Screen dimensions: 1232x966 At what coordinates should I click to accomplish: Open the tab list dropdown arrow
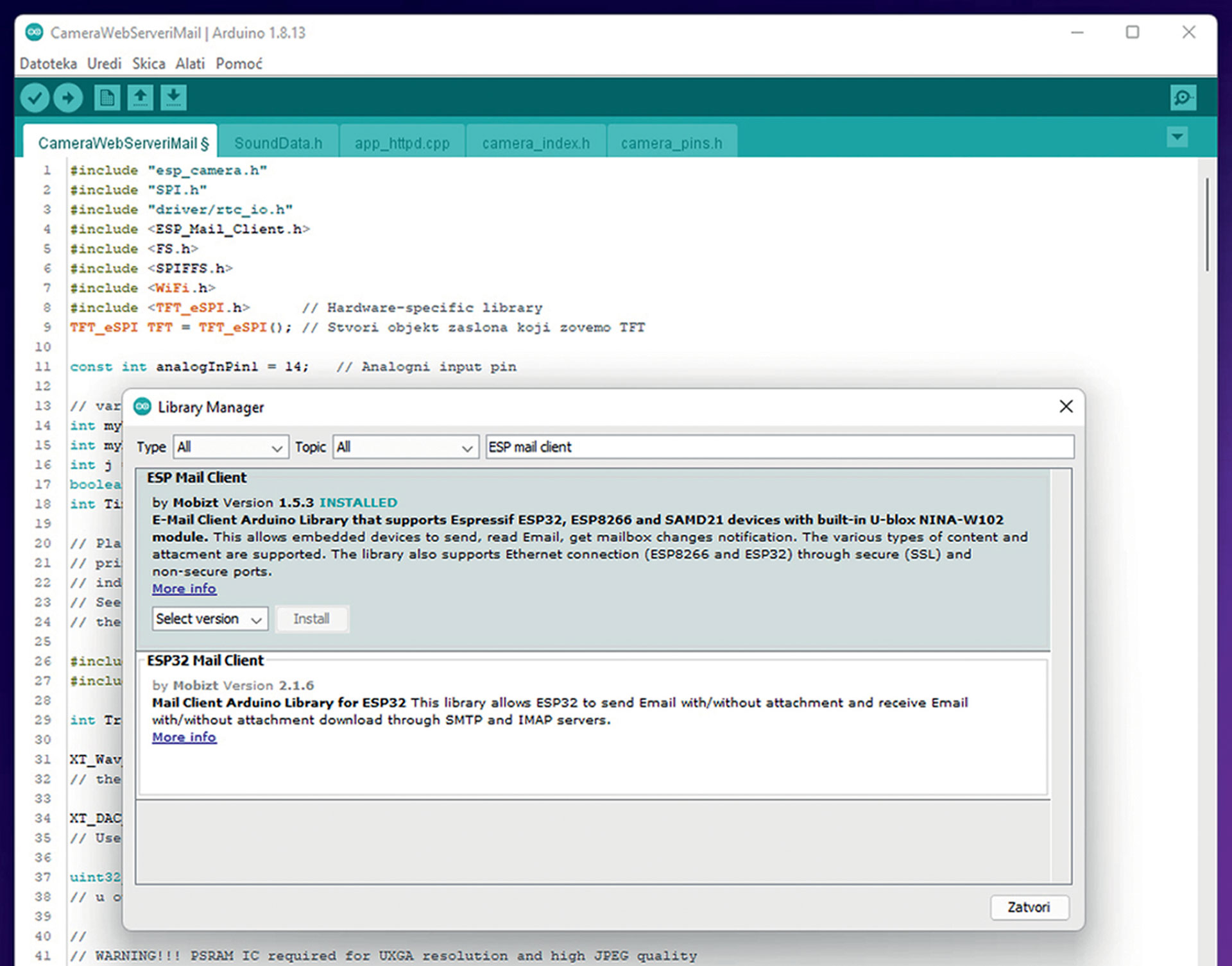tap(1177, 137)
